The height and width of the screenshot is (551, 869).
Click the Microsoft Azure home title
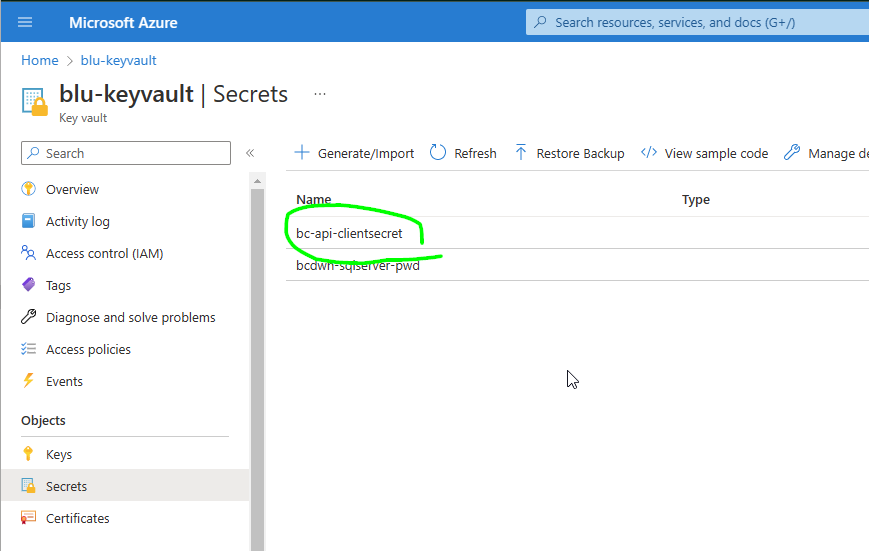(123, 23)
